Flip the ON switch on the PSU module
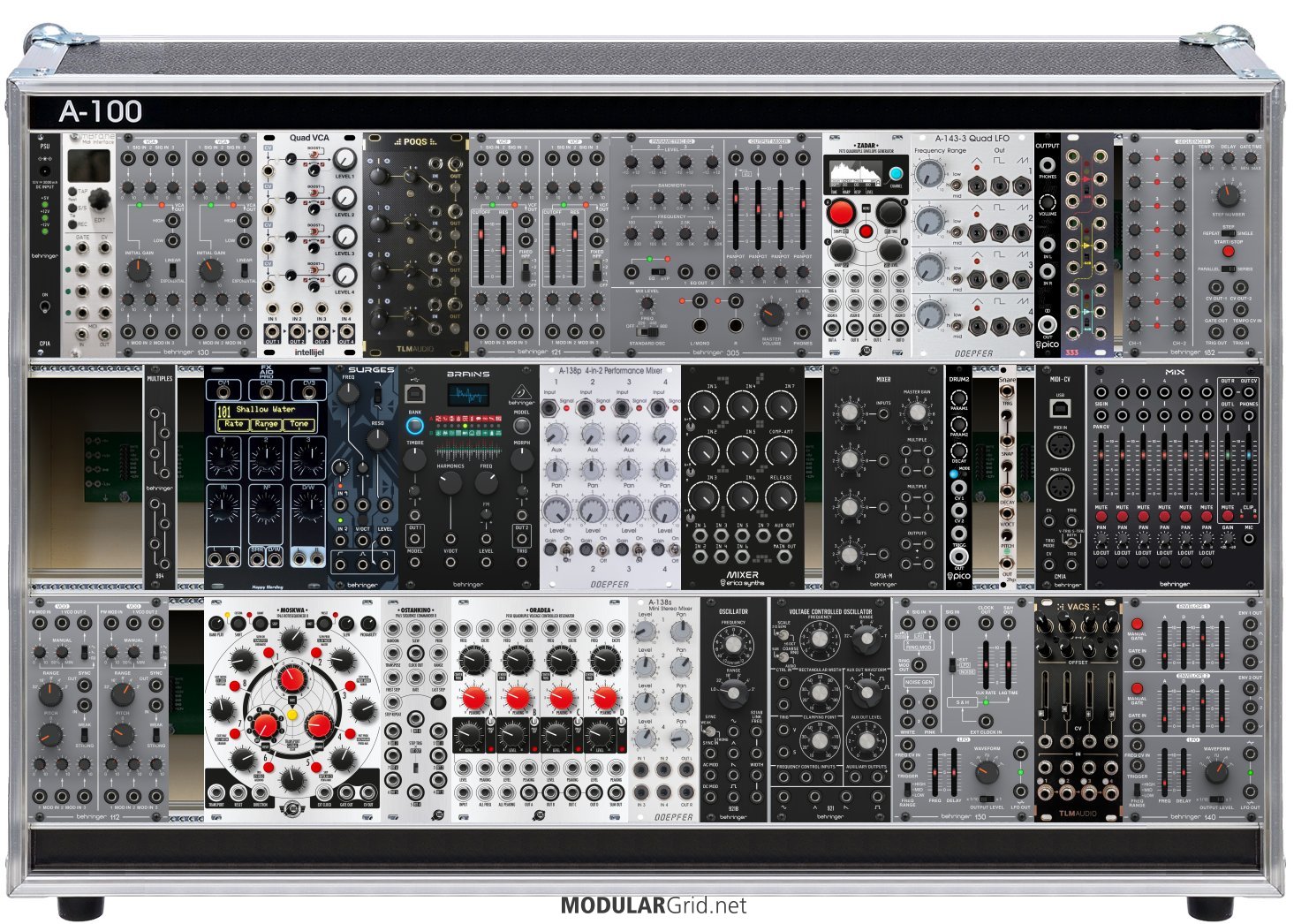The image size is (1309, 924). point(45,307)
